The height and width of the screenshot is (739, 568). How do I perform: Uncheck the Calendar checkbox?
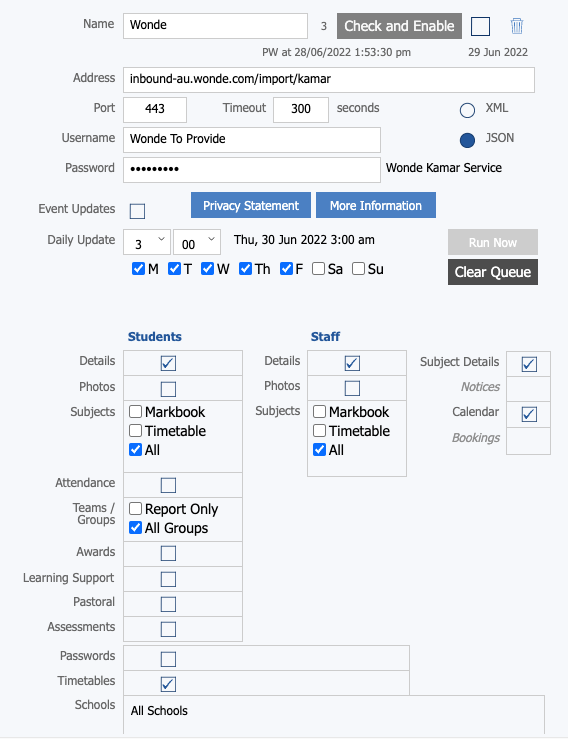(x=529, y=414)
